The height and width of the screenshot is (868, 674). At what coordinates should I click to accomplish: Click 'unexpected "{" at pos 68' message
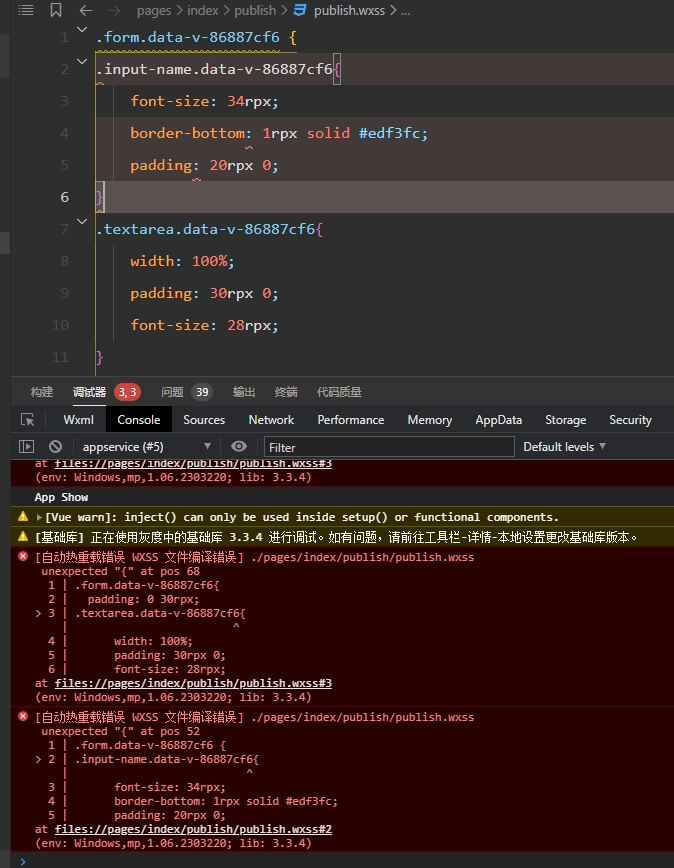[x=121, y=571]
